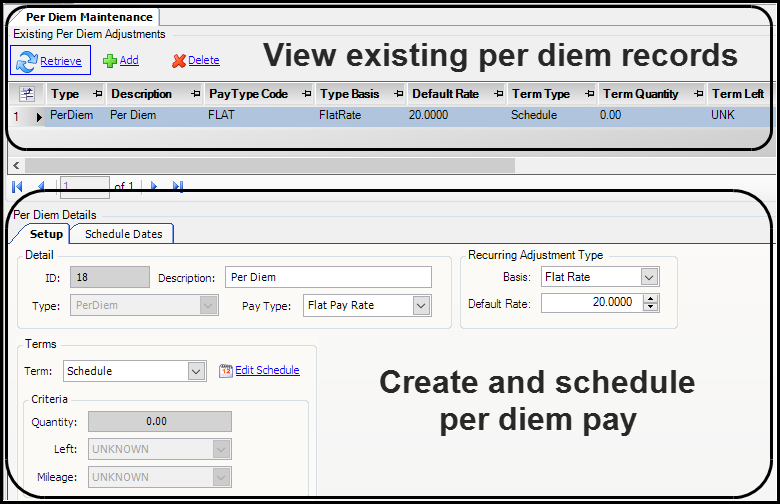The image size is (780, 504).
Task: Click the Edit Schedule calendar icon
Action: pos(225,371)
